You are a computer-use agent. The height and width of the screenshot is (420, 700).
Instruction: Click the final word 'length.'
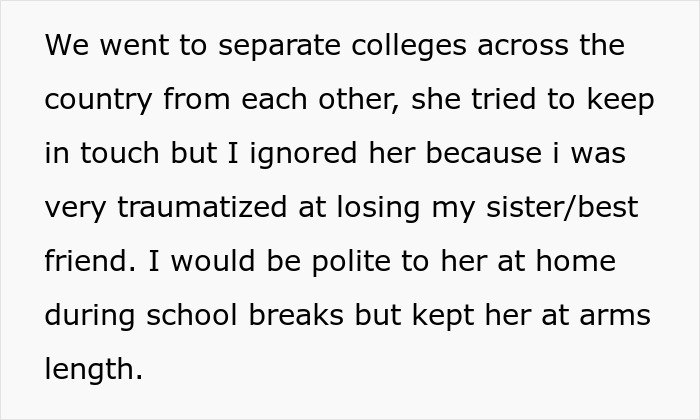coord(94,370)
